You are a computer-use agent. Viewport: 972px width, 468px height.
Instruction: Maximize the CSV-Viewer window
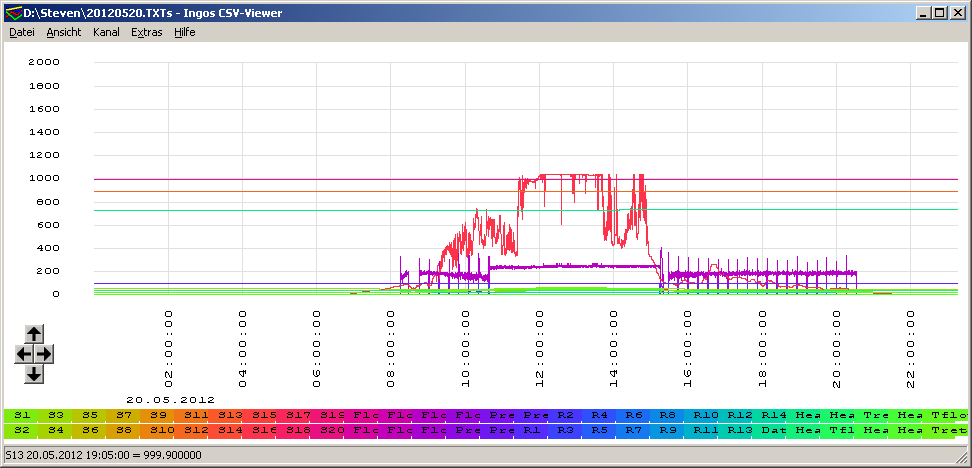point(939,12)
